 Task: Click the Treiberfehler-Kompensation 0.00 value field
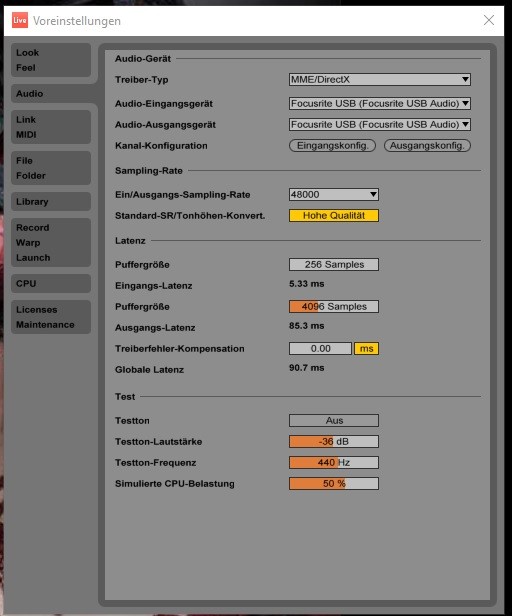pyautogui.click(x=320, y=348)
